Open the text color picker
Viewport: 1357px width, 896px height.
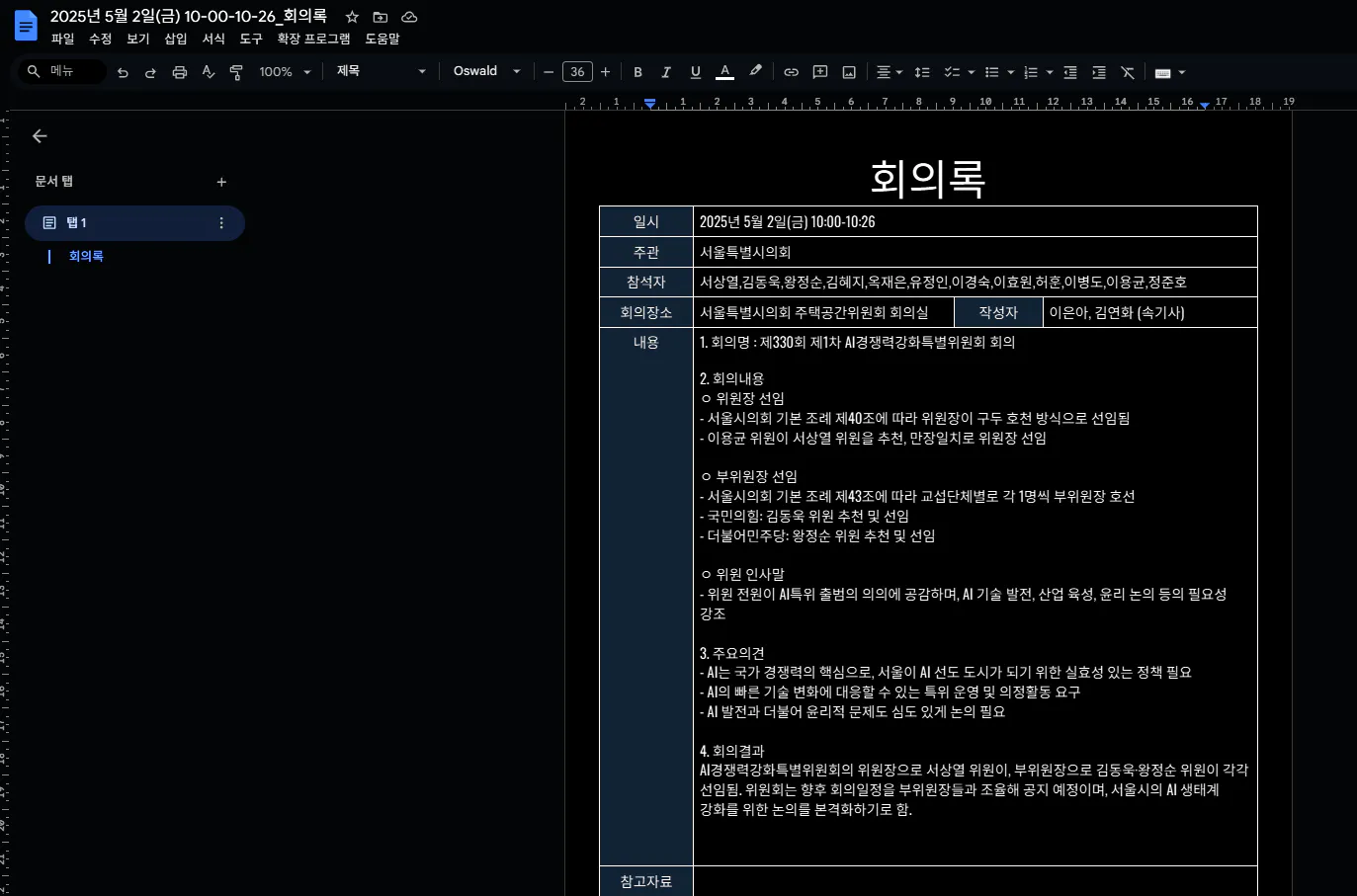pos(724,71)
